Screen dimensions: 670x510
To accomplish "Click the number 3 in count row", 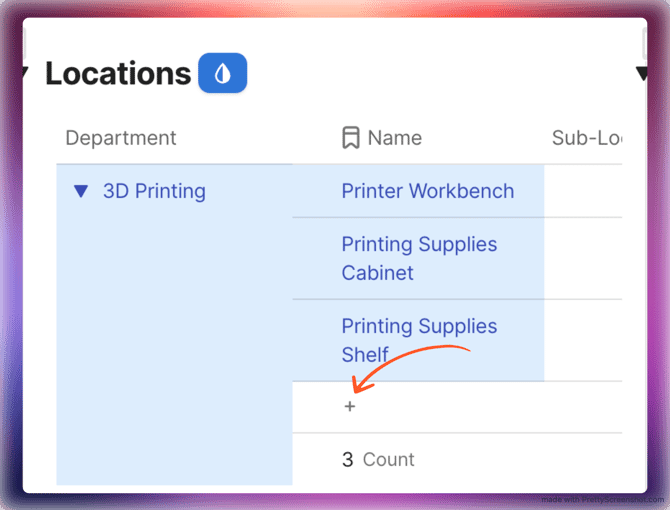I will (348, 460).
